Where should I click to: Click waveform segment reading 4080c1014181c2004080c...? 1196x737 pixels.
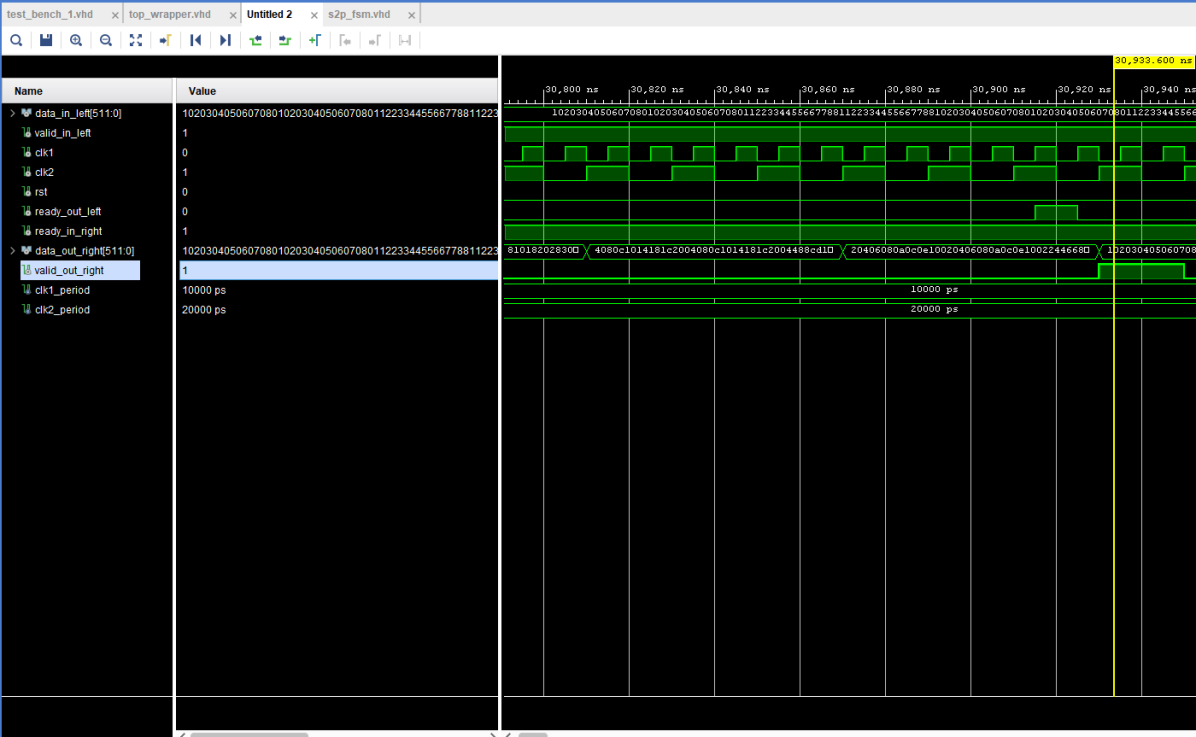point(713,250)
